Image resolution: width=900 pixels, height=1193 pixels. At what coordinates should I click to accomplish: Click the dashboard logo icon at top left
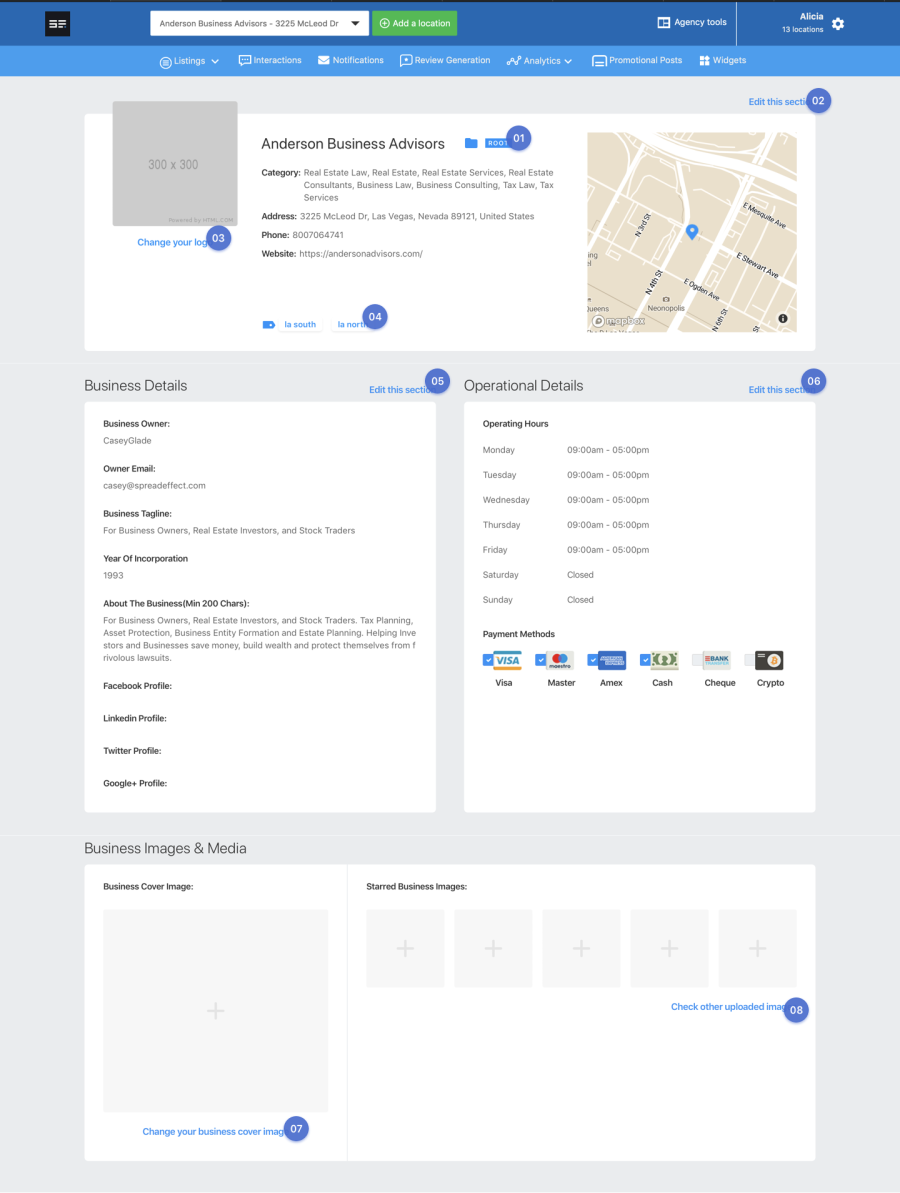pos(57,24)
